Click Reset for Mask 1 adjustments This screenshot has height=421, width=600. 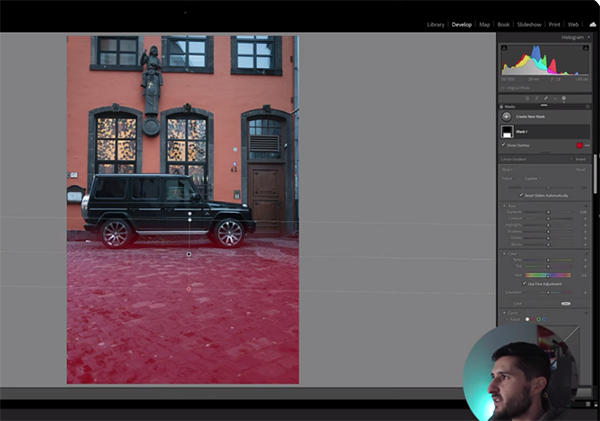pos(580,170)
